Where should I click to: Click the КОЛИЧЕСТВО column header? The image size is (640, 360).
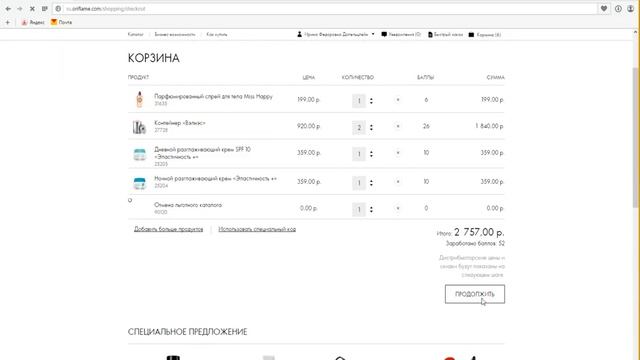pyautogui.click(x=358, y=77)
